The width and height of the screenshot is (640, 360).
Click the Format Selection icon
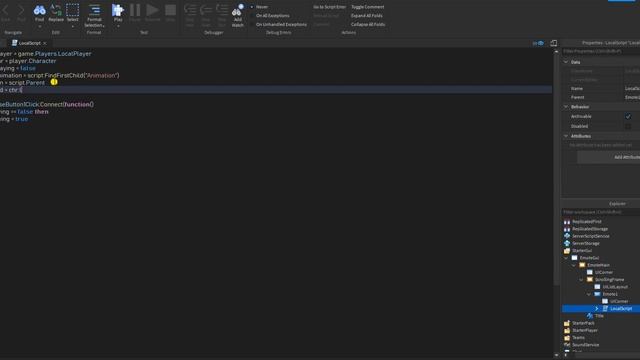click(x=94, y=10)
